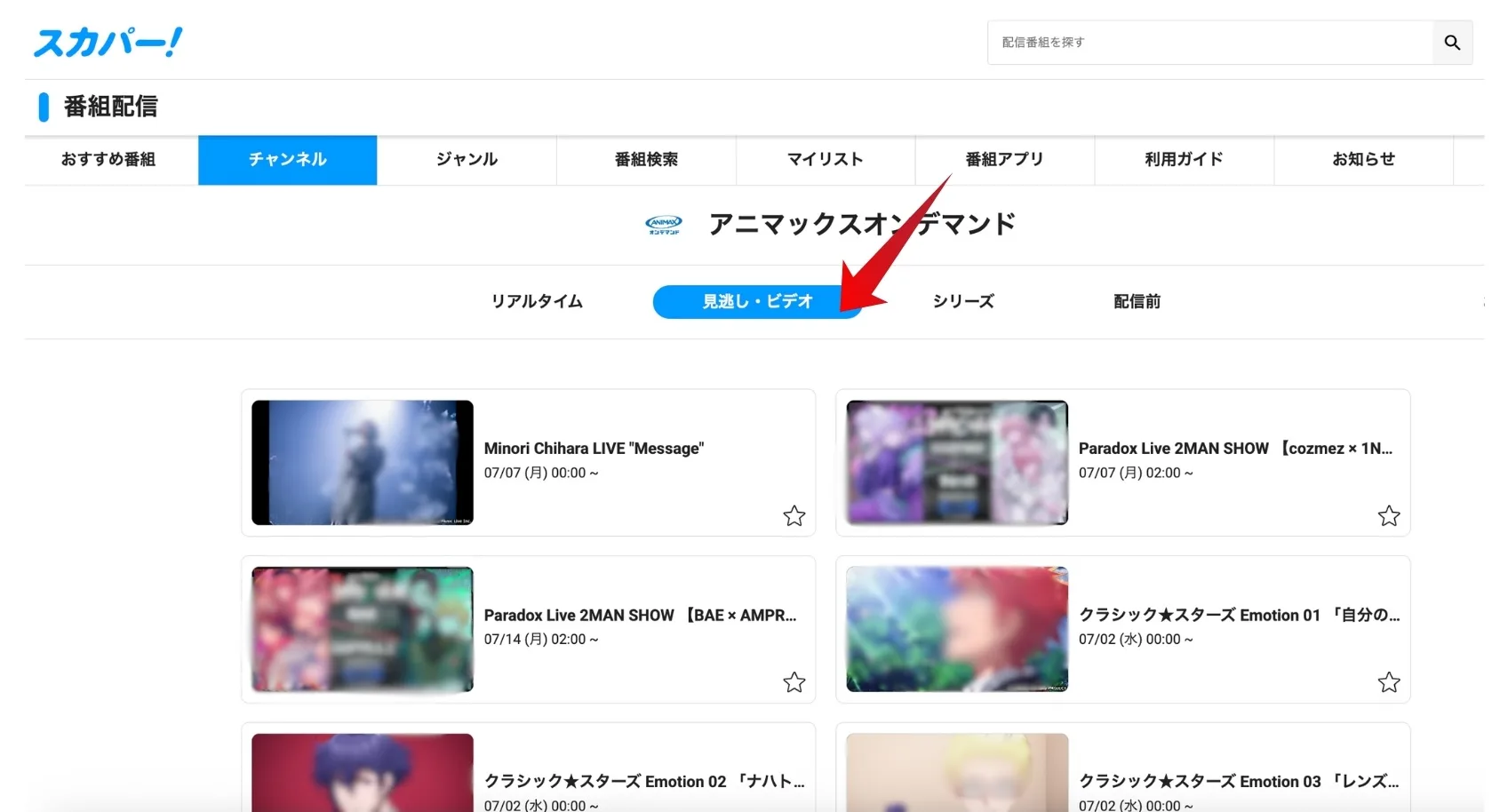Go to the マイリスト tab
This screenshot has height=812, width=1492.
tap(826, 160)
